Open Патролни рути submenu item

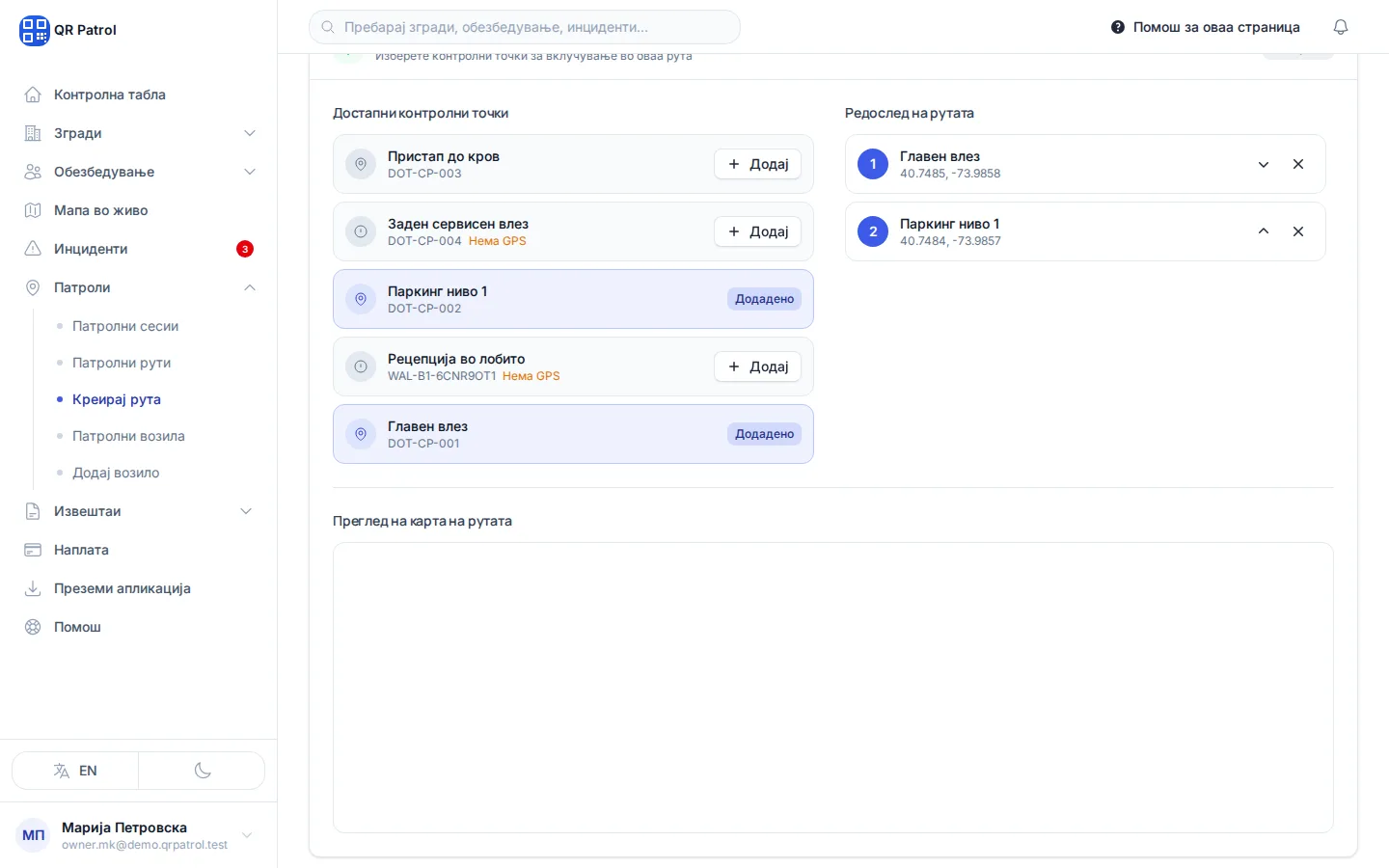point(122,363)
